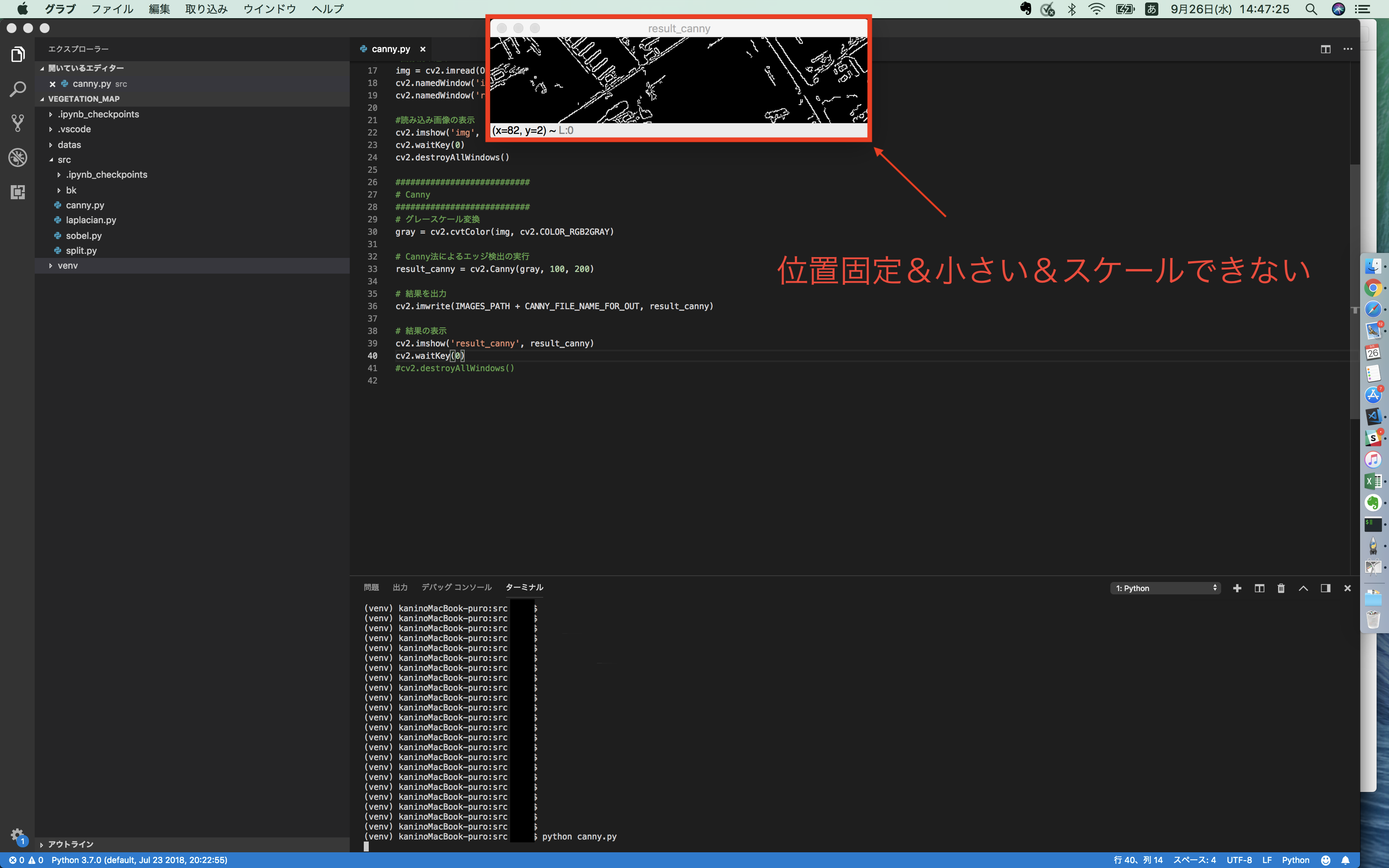Open the Source Control view icon
Viewport: 1389px width, 868px height.
18,122
